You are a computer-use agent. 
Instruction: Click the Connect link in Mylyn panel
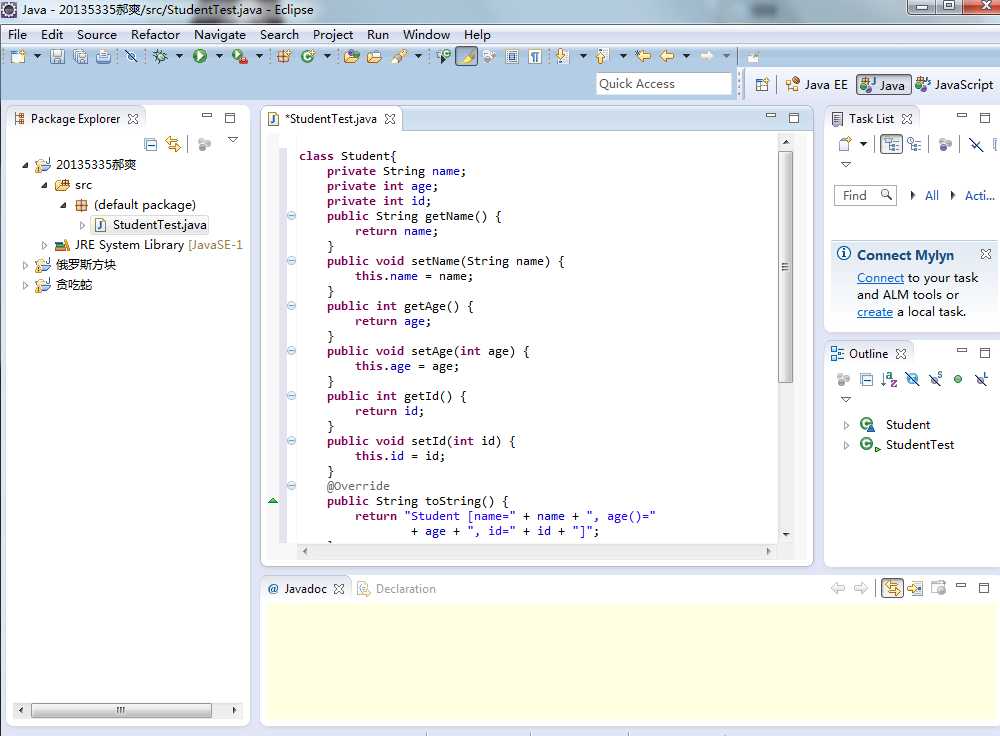(880, 278)
